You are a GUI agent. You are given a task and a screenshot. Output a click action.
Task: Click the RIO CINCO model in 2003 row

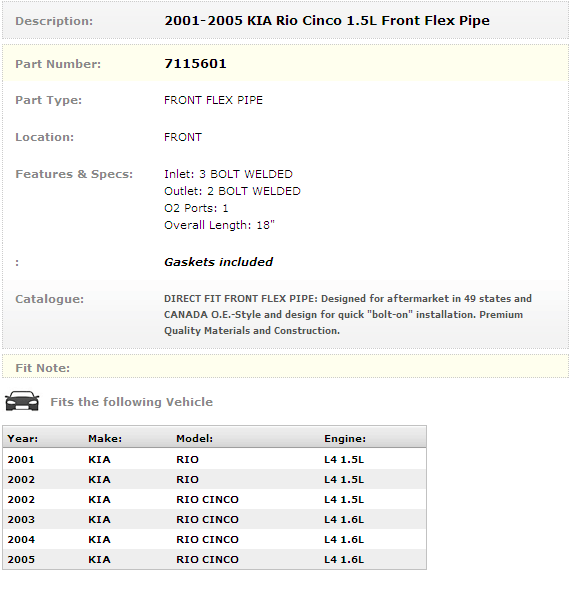(x=207, y=520)
